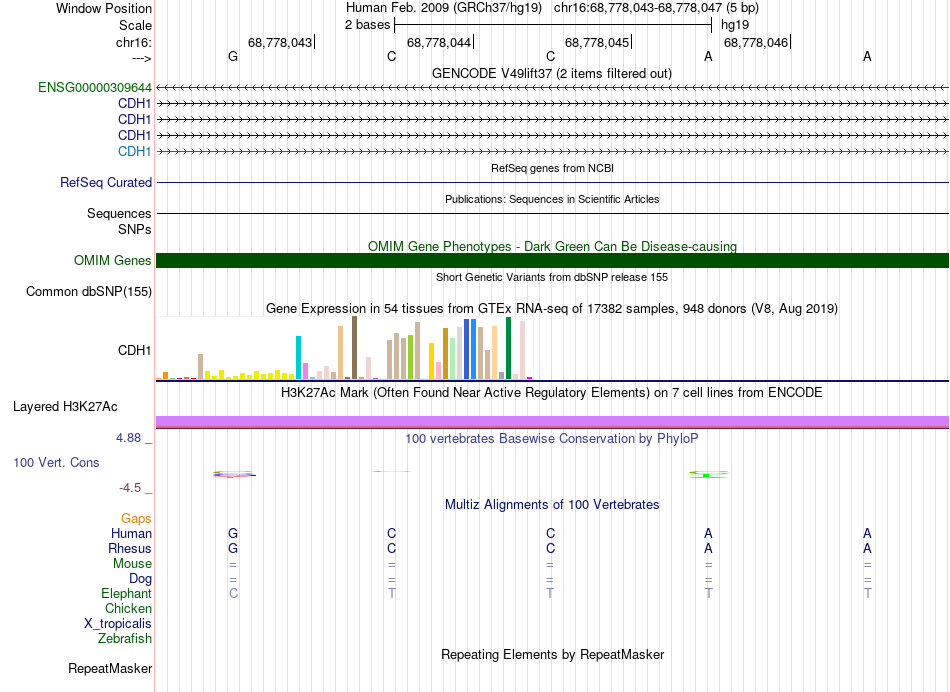The image size is (950, 692).
Task: Select the 100 Vert. Cons track label
Action: point(56,462)
